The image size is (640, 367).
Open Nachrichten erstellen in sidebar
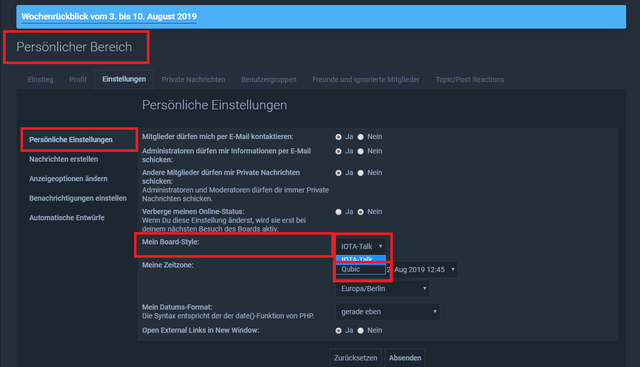tap(63, 159)
